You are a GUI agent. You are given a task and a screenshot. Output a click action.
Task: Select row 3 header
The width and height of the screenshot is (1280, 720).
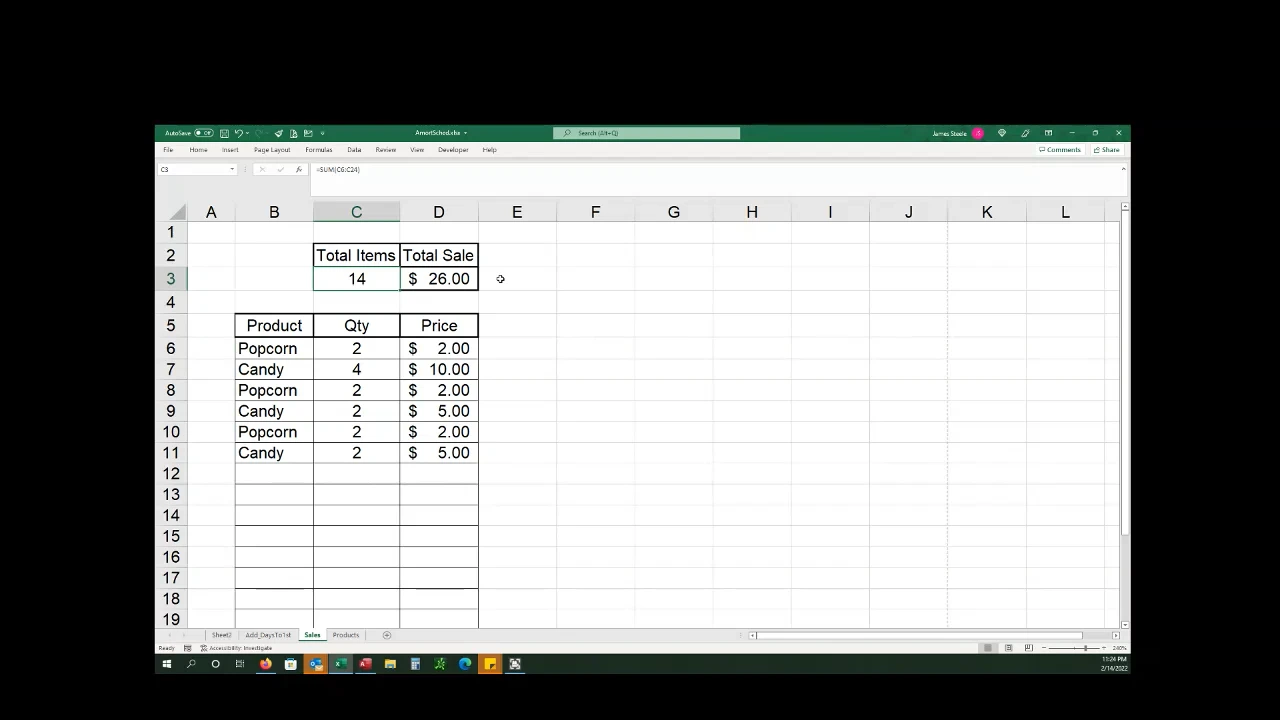171,279
